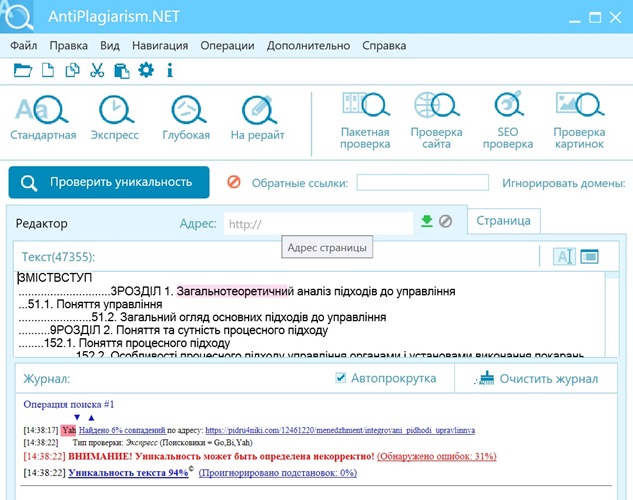Screen dimensions: 633x500
Task: Click the Yah search engine tag
Action: 69,430
